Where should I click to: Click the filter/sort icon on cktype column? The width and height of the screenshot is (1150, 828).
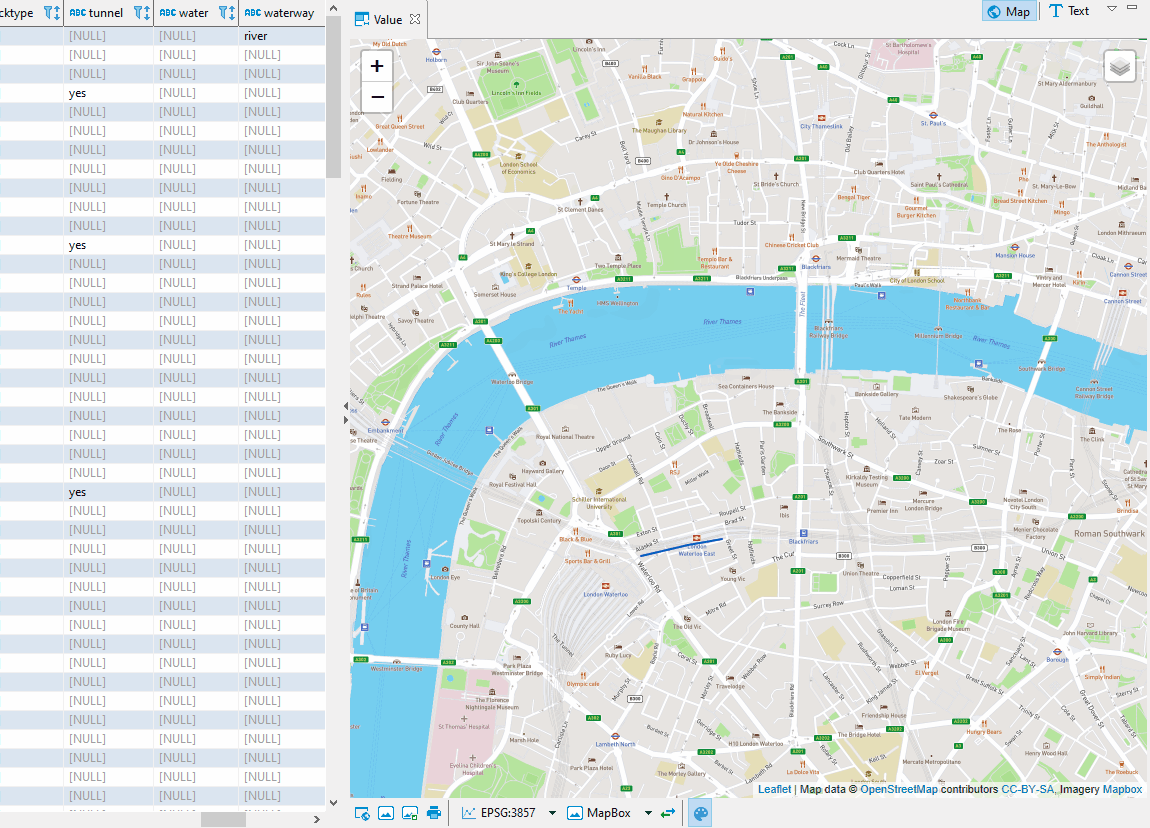coord(51,12)
